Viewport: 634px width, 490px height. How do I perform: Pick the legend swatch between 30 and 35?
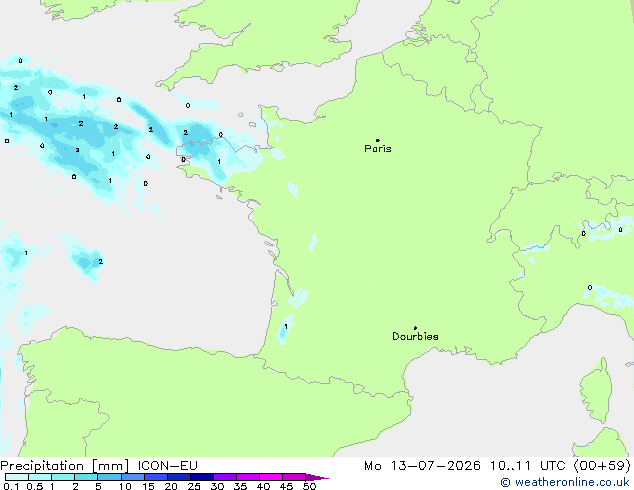(225, 477)
